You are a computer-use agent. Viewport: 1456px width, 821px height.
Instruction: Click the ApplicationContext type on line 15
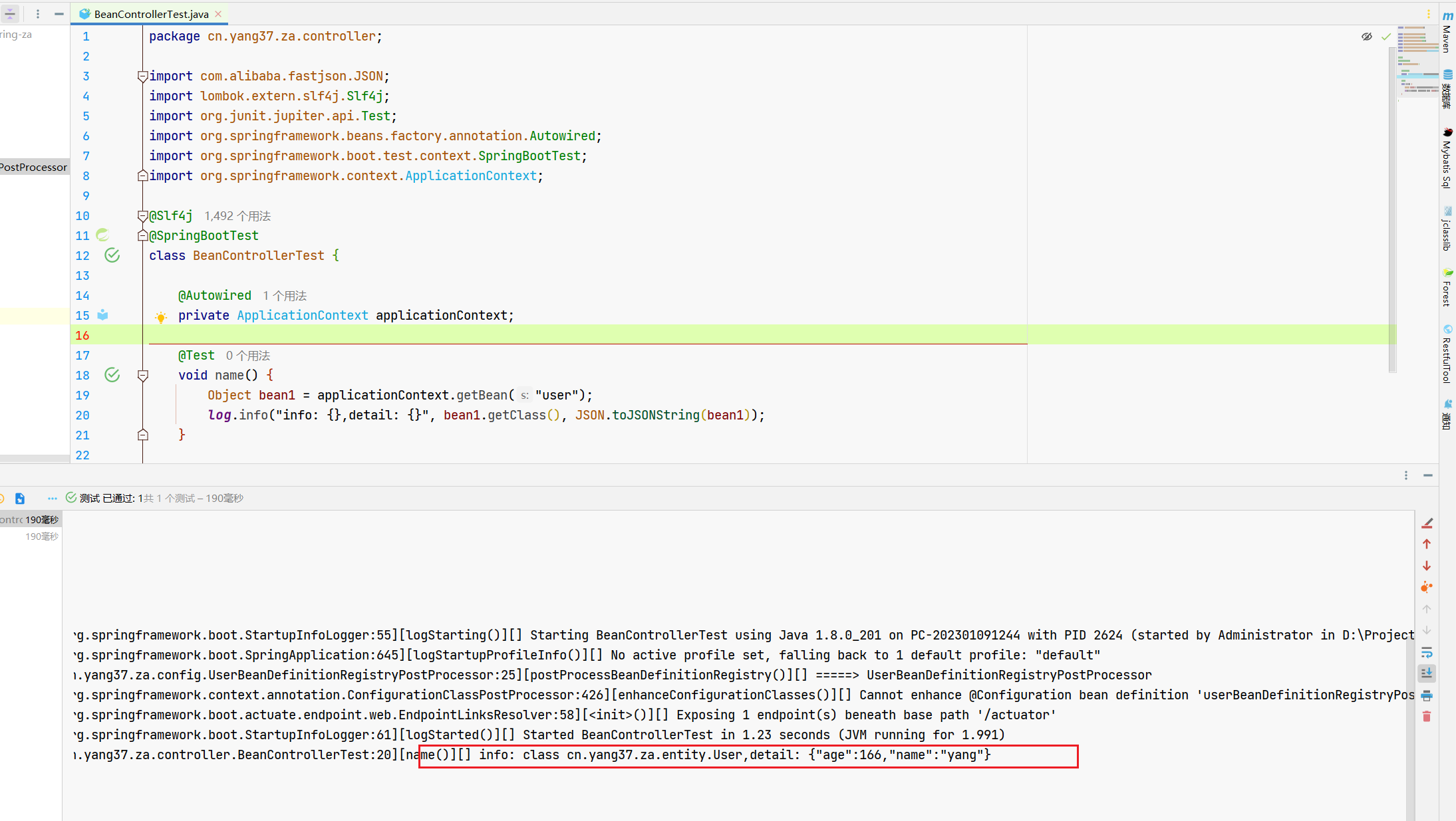(303, 315)
